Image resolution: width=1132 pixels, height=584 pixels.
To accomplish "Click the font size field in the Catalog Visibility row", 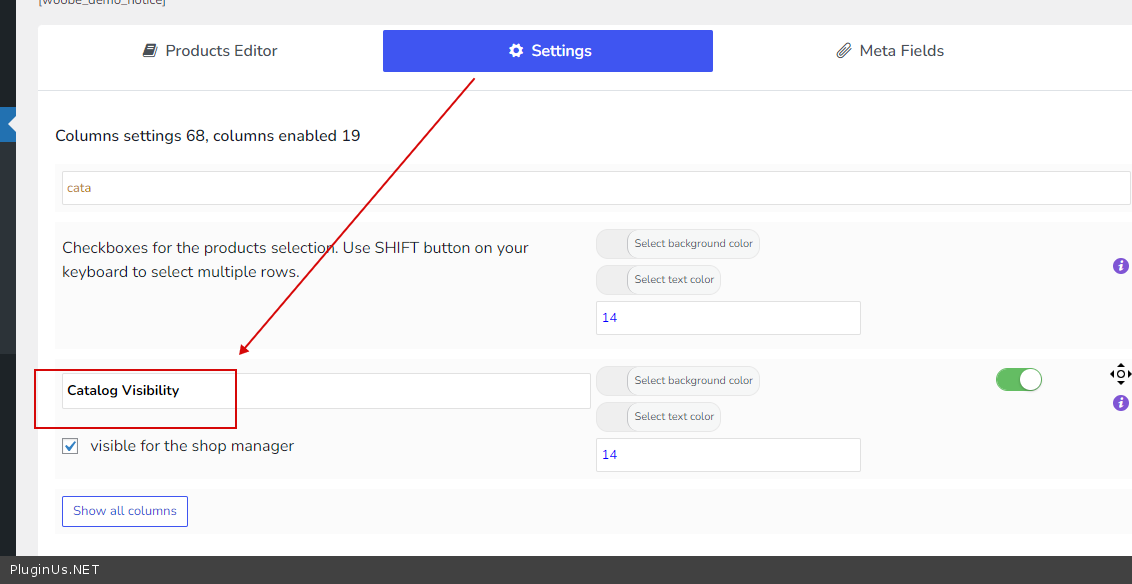I will pyautogui.click(x=727, y=455).
